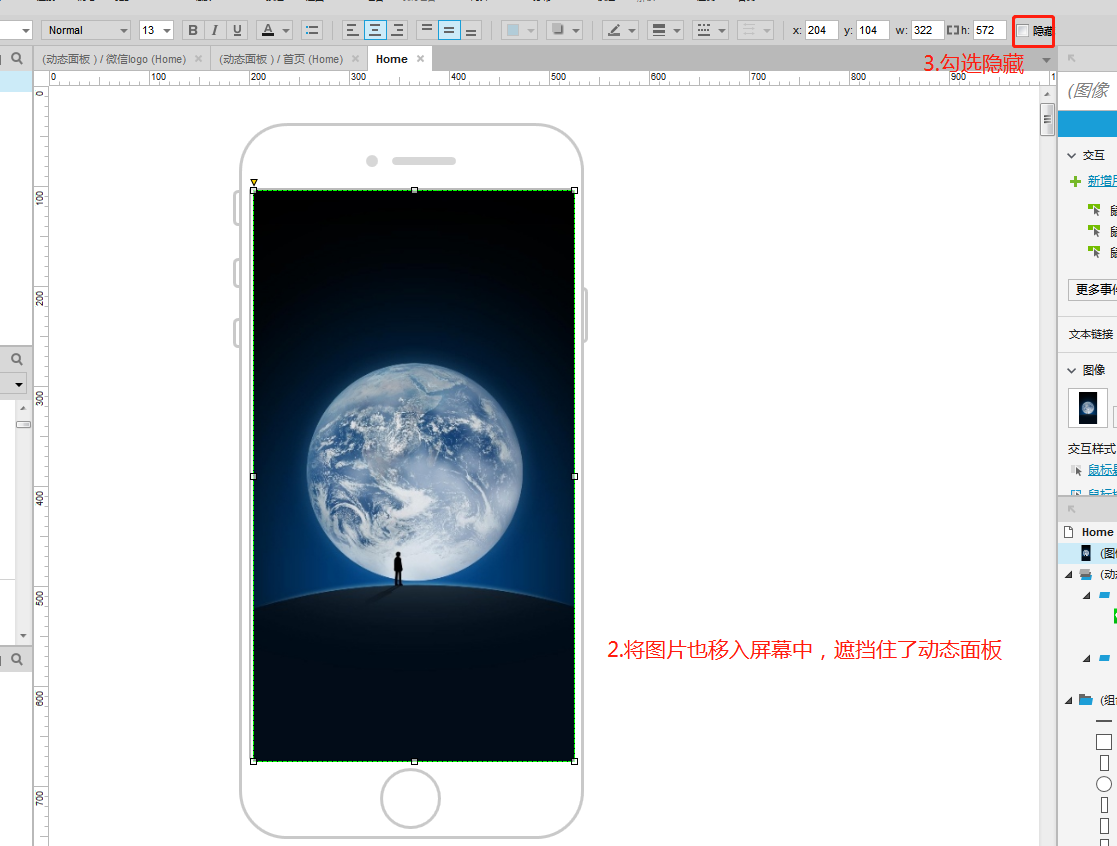Click third mouse event icon under 交互

coord(1094,252)
